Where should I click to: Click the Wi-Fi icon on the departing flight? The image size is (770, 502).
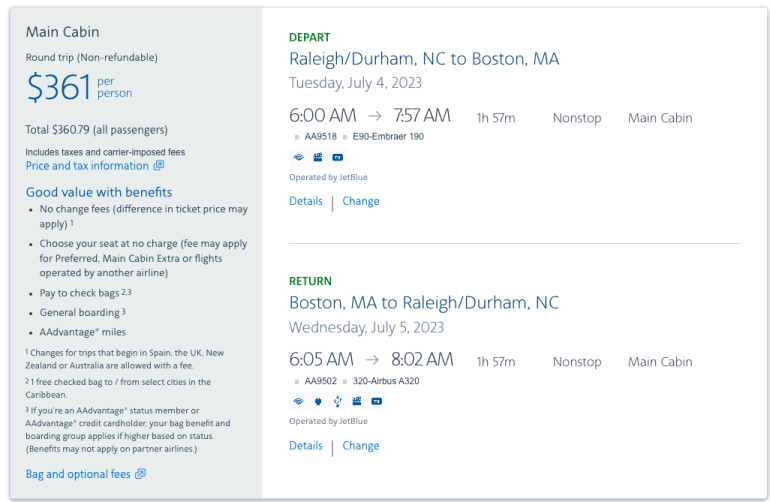tap(298, 157)
